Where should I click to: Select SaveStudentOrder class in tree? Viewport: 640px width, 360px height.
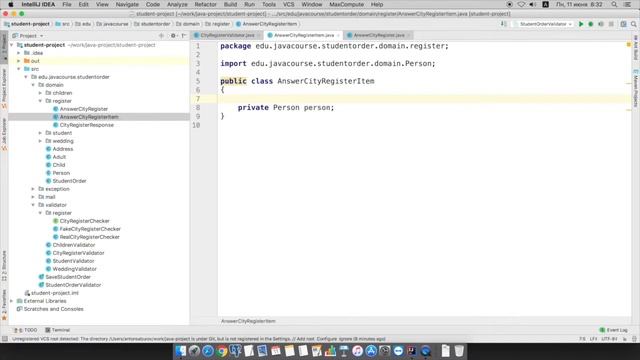coord(64,277)
